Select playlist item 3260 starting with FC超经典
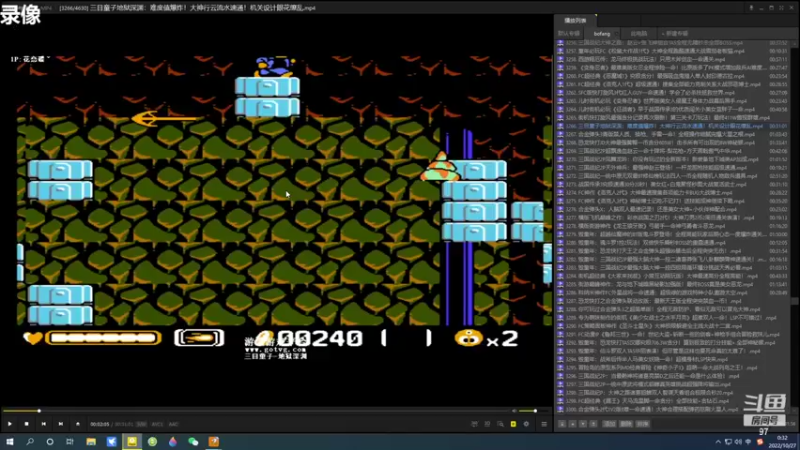The width and height of the screenshot is (800, 450). click(672, 76)
